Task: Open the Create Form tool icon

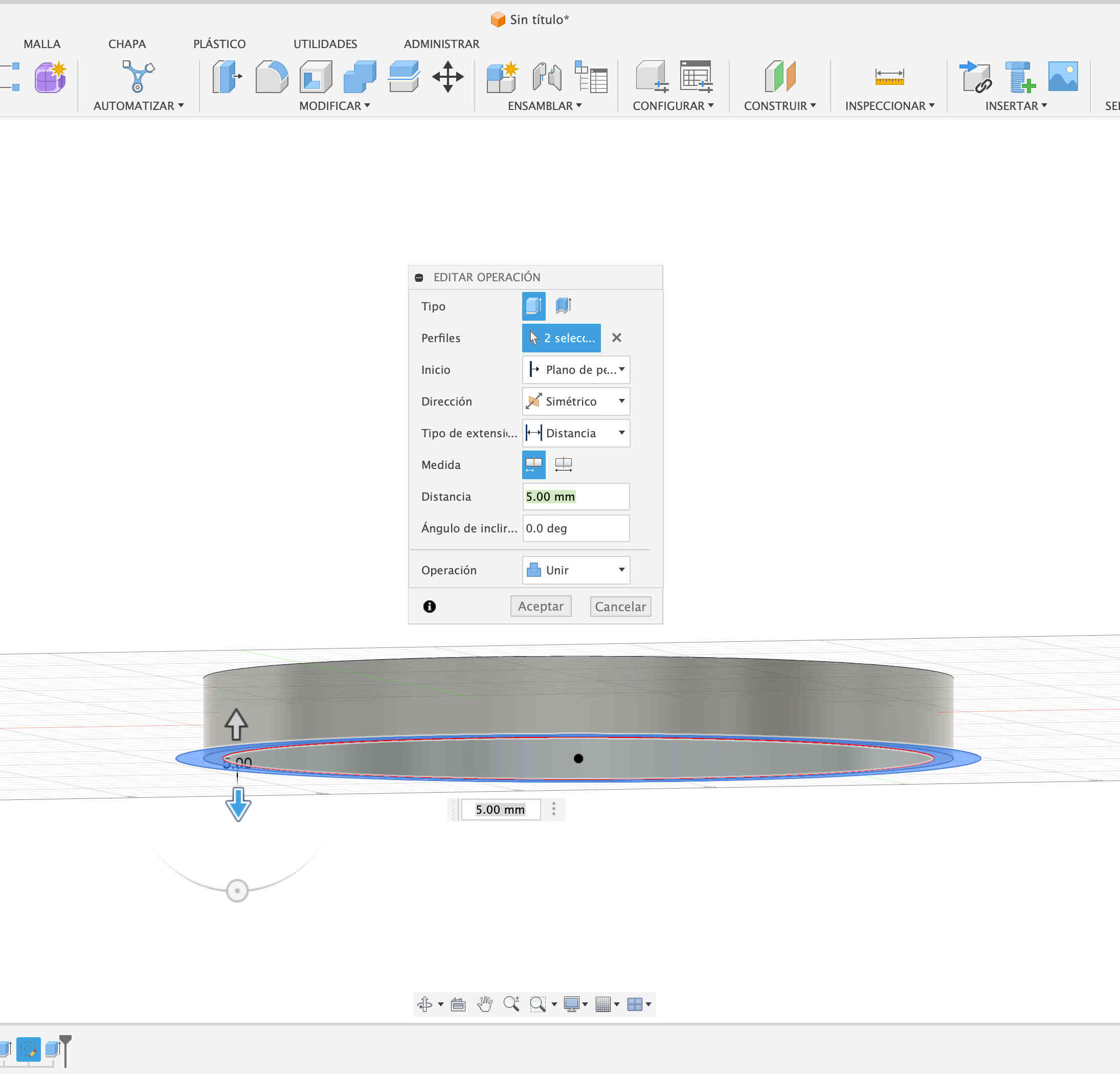Action: [50, 77]
